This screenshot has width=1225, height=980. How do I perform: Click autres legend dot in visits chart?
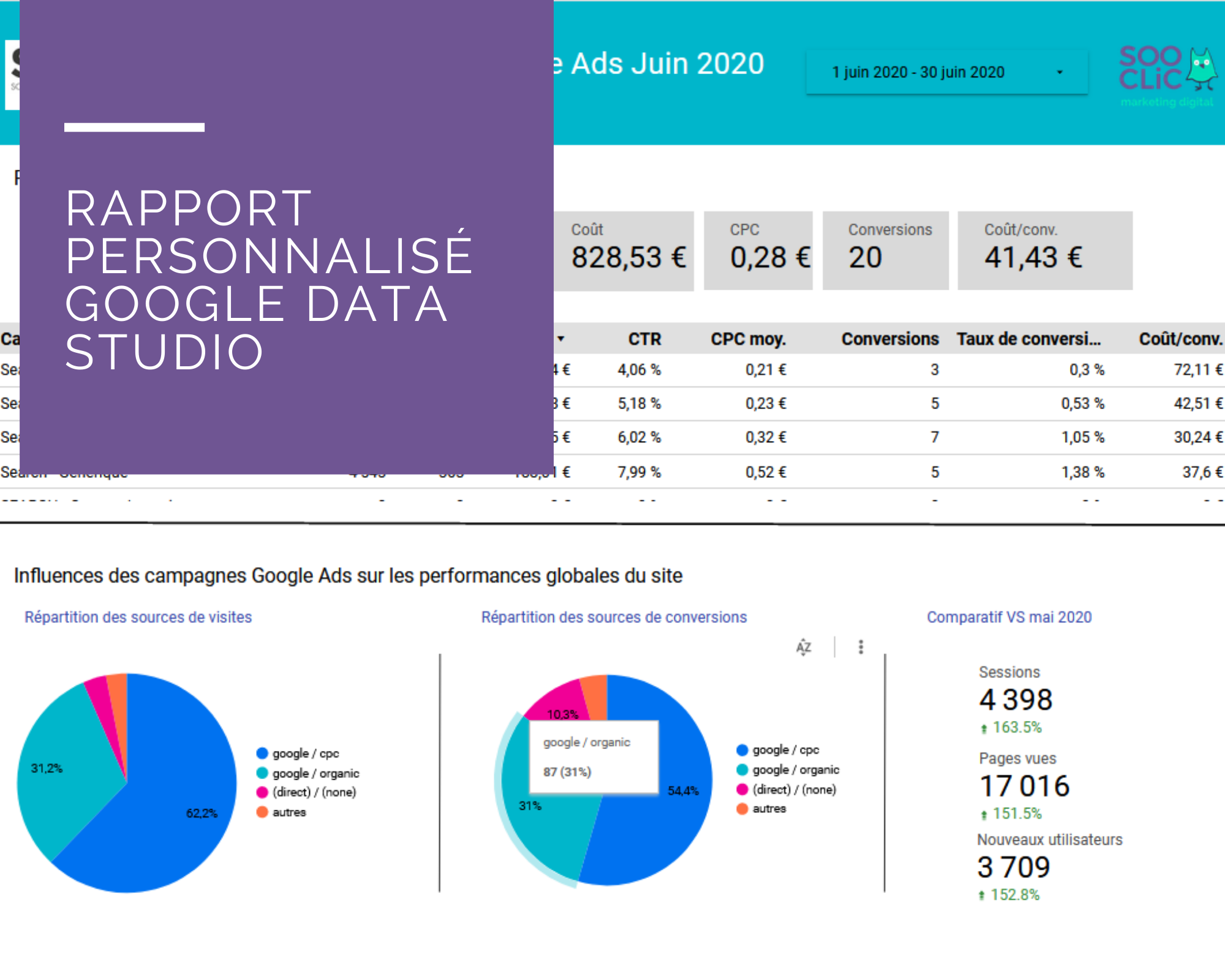(262, 812)
